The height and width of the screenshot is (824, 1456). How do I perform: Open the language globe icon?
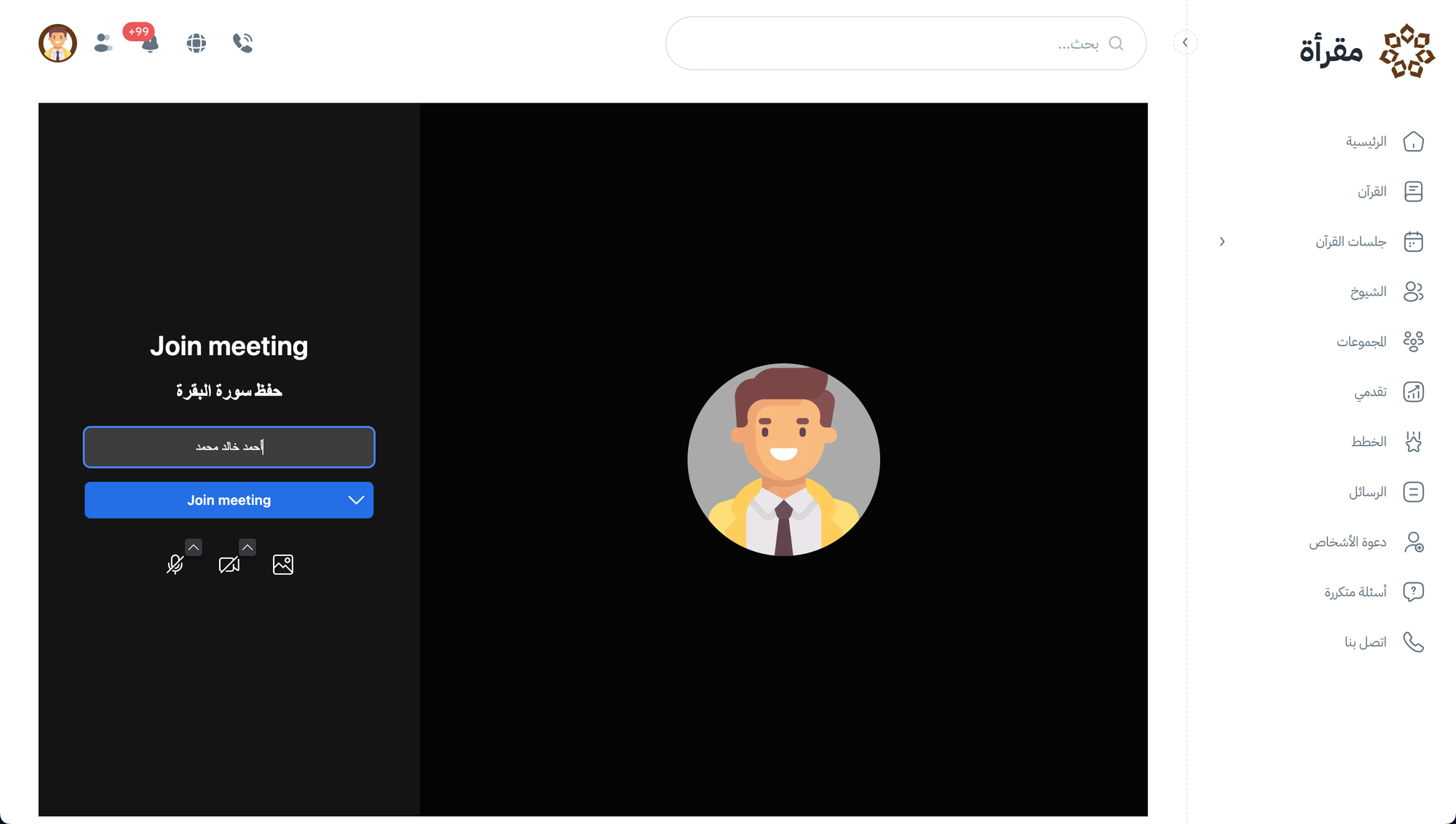(196, 43)
